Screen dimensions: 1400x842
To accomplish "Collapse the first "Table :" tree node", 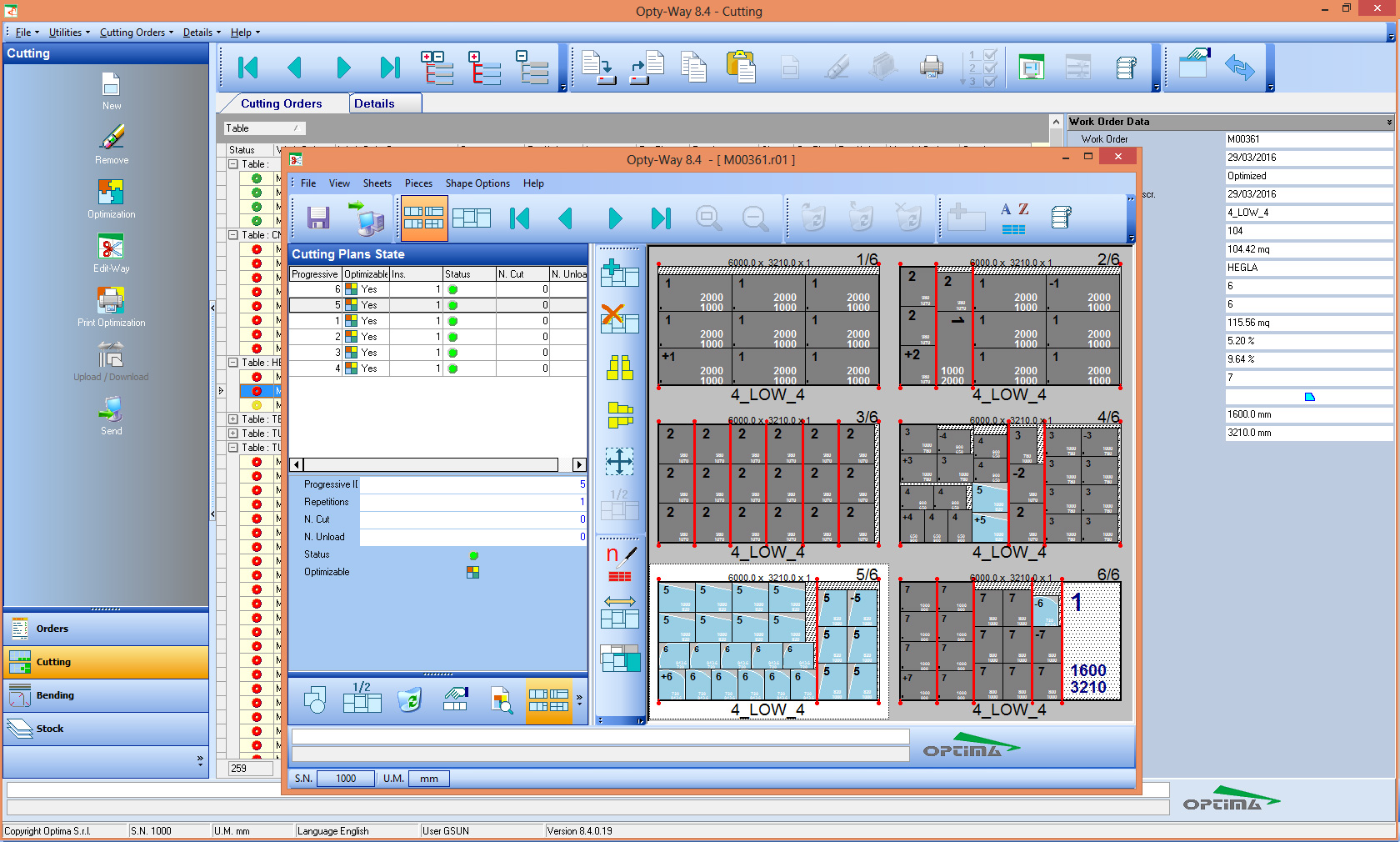I will [x=233, y=164].
